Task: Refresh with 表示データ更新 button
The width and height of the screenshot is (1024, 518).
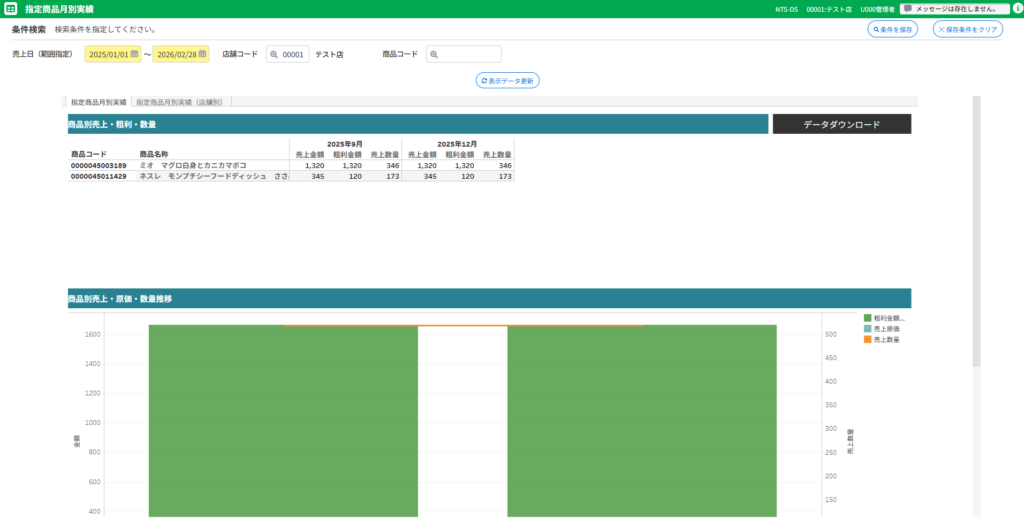Action: tap(507, 81)
